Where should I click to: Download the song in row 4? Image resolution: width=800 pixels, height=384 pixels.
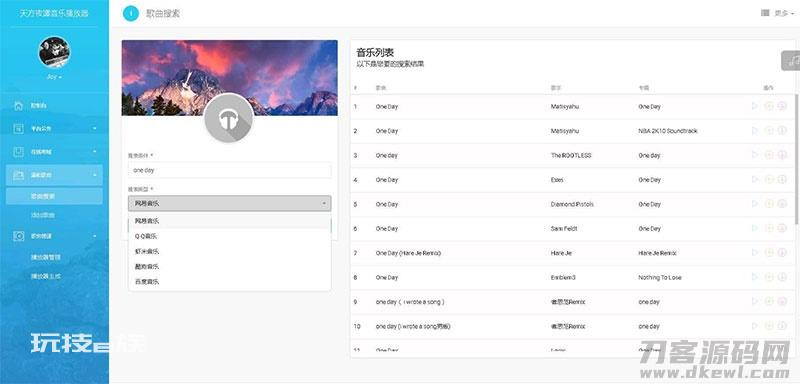(x=782, y=180)
